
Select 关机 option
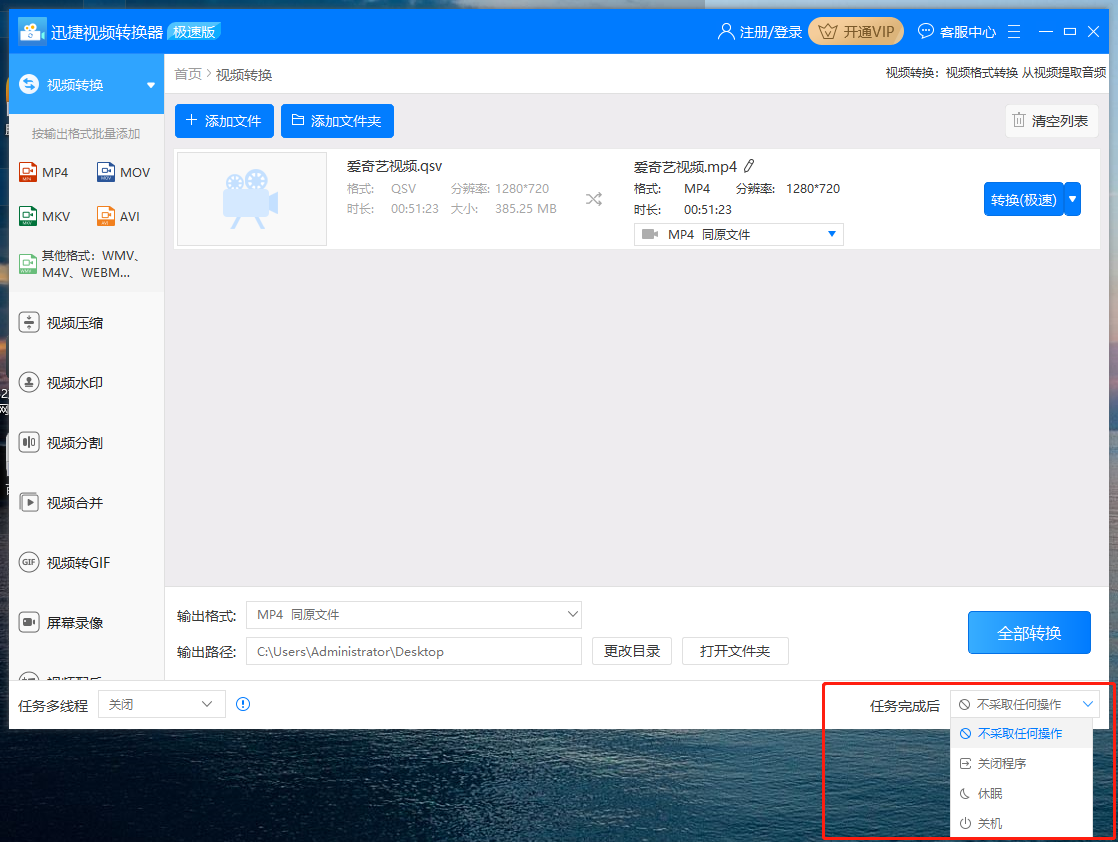1021,823
